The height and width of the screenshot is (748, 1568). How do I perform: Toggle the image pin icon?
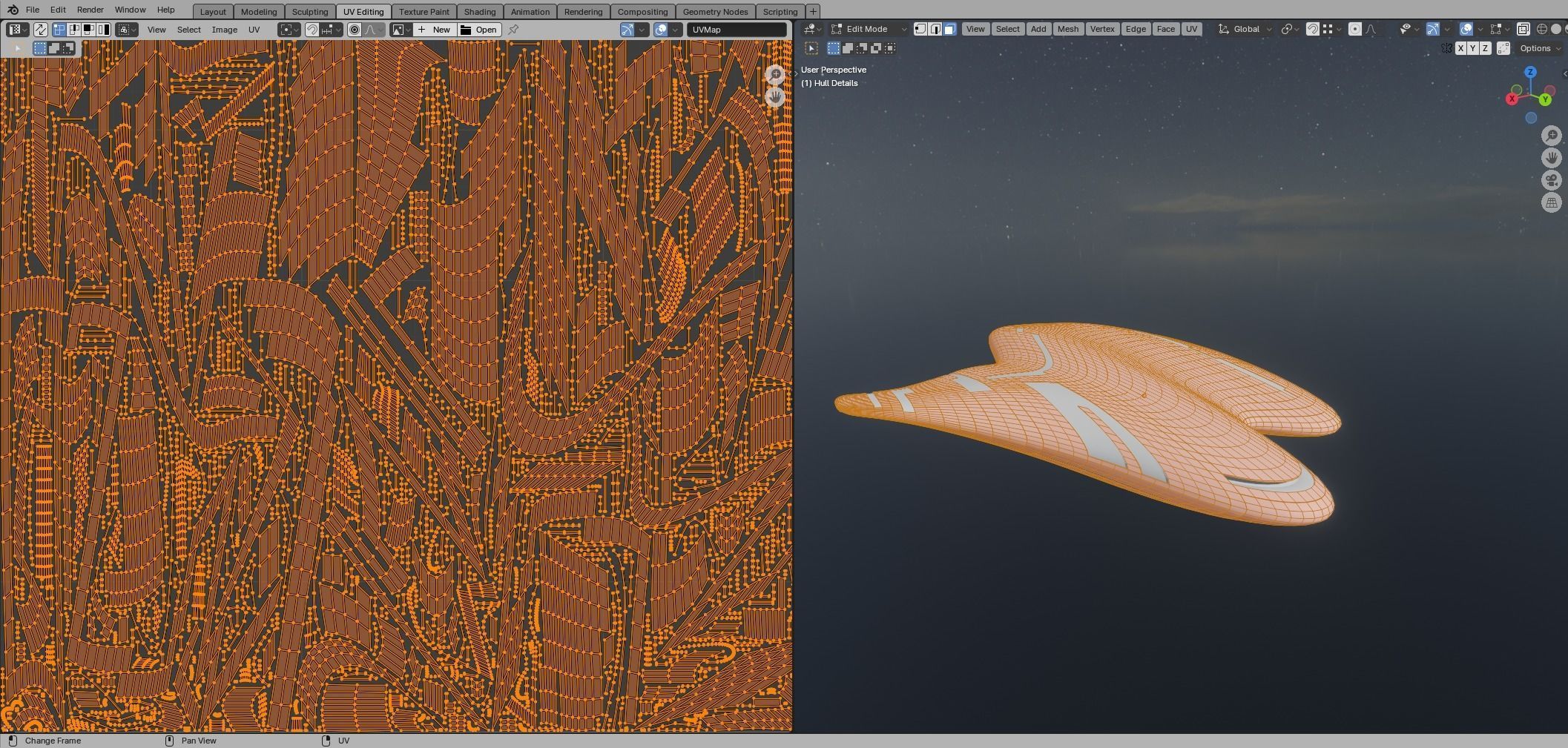pyautogui.click(x=513, y=30)
